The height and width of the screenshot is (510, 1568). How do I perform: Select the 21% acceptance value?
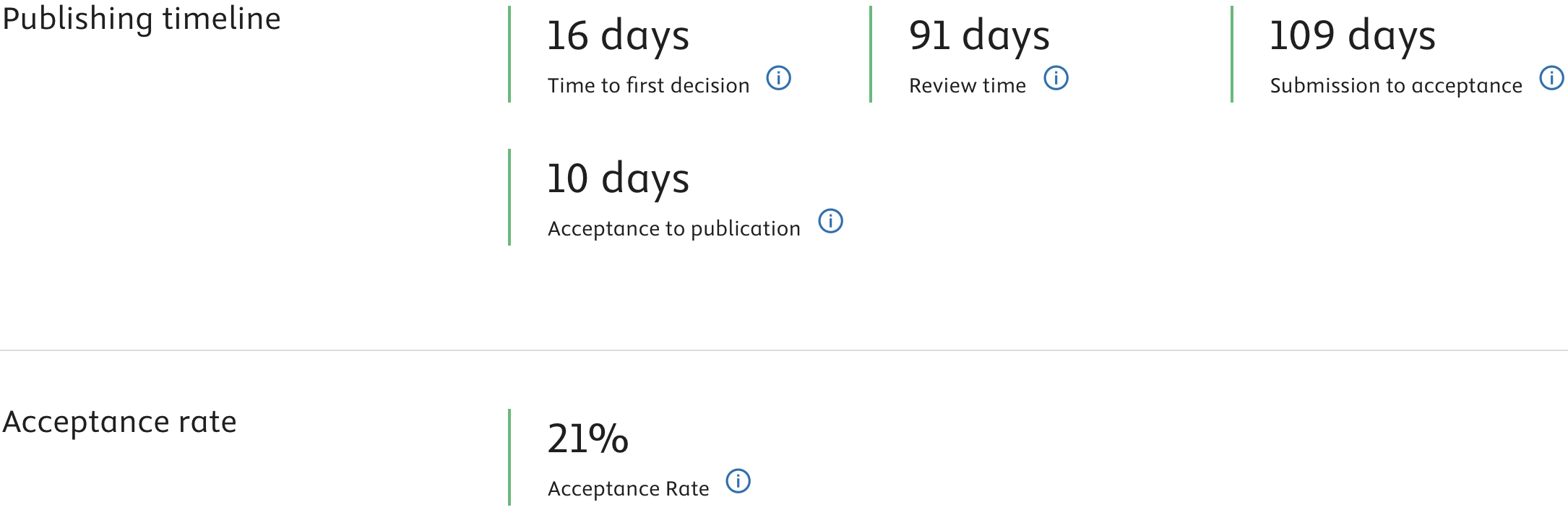pos(587,438)
